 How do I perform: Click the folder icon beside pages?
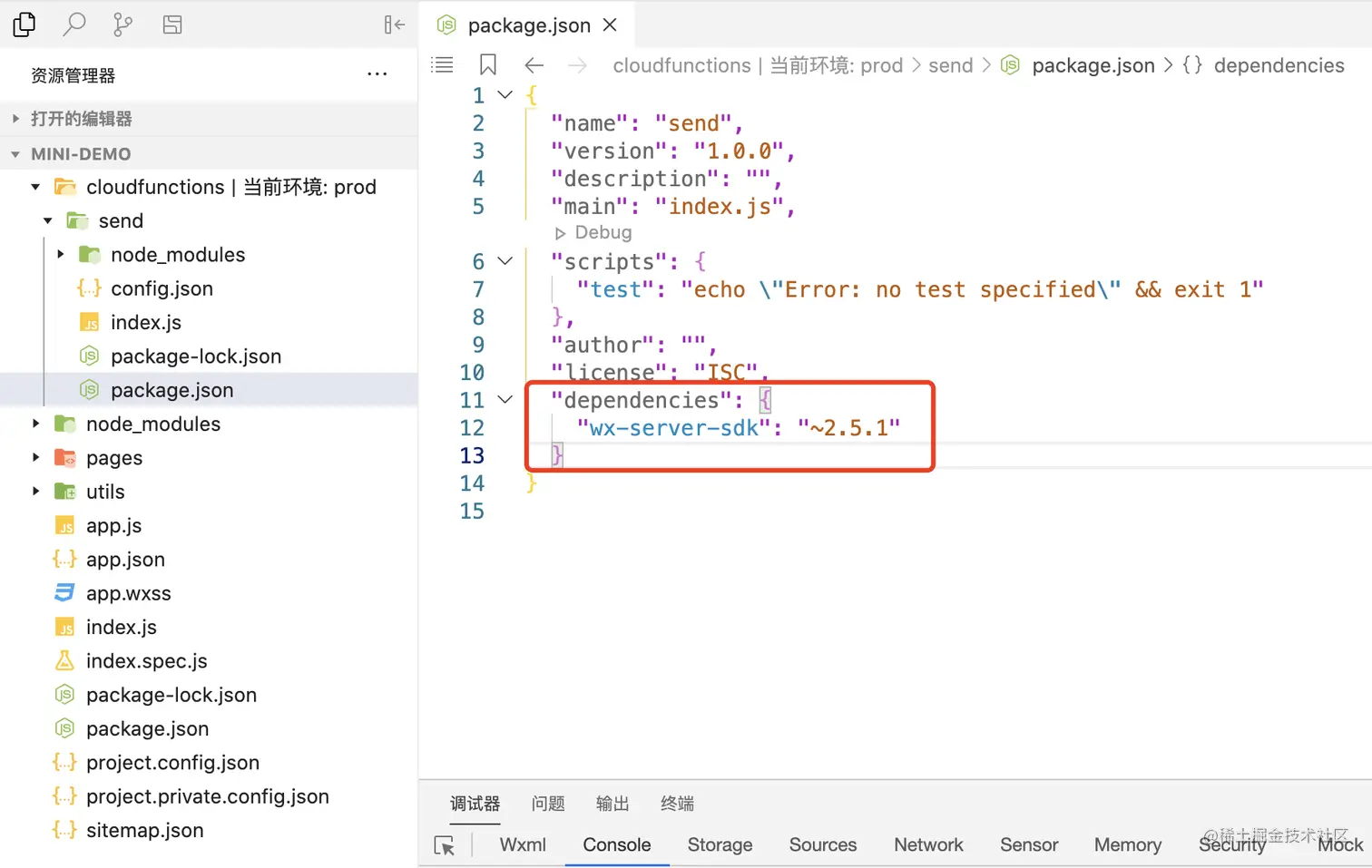(64, 458)
